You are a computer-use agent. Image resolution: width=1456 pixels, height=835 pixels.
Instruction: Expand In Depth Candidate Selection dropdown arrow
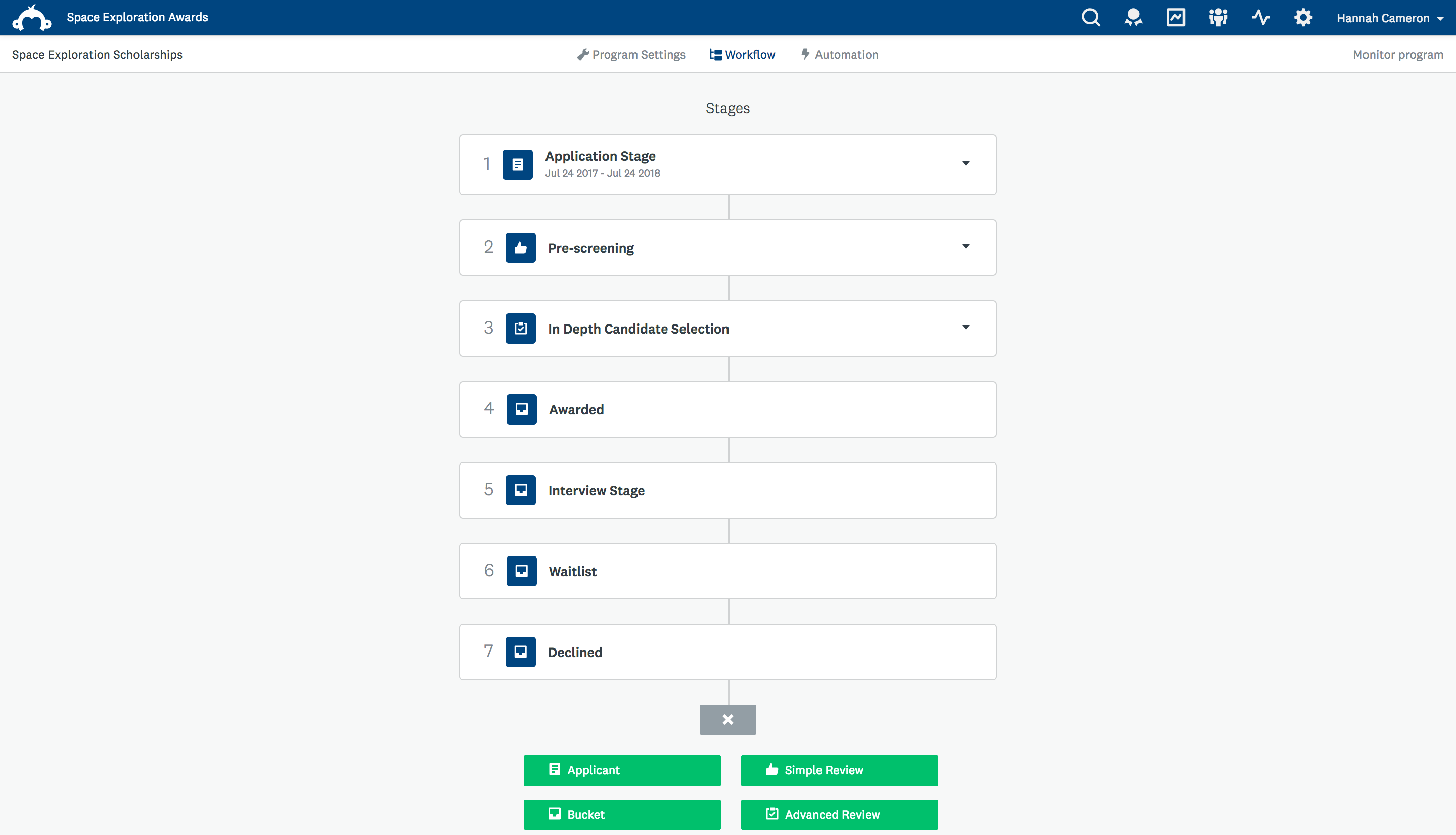tap(966, 328)
